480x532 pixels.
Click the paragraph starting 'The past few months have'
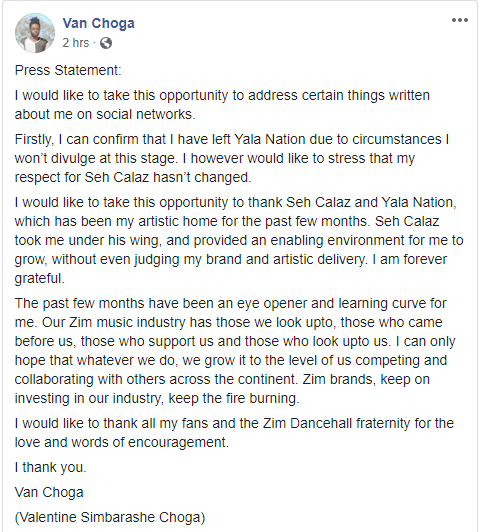tap(235, 351)
